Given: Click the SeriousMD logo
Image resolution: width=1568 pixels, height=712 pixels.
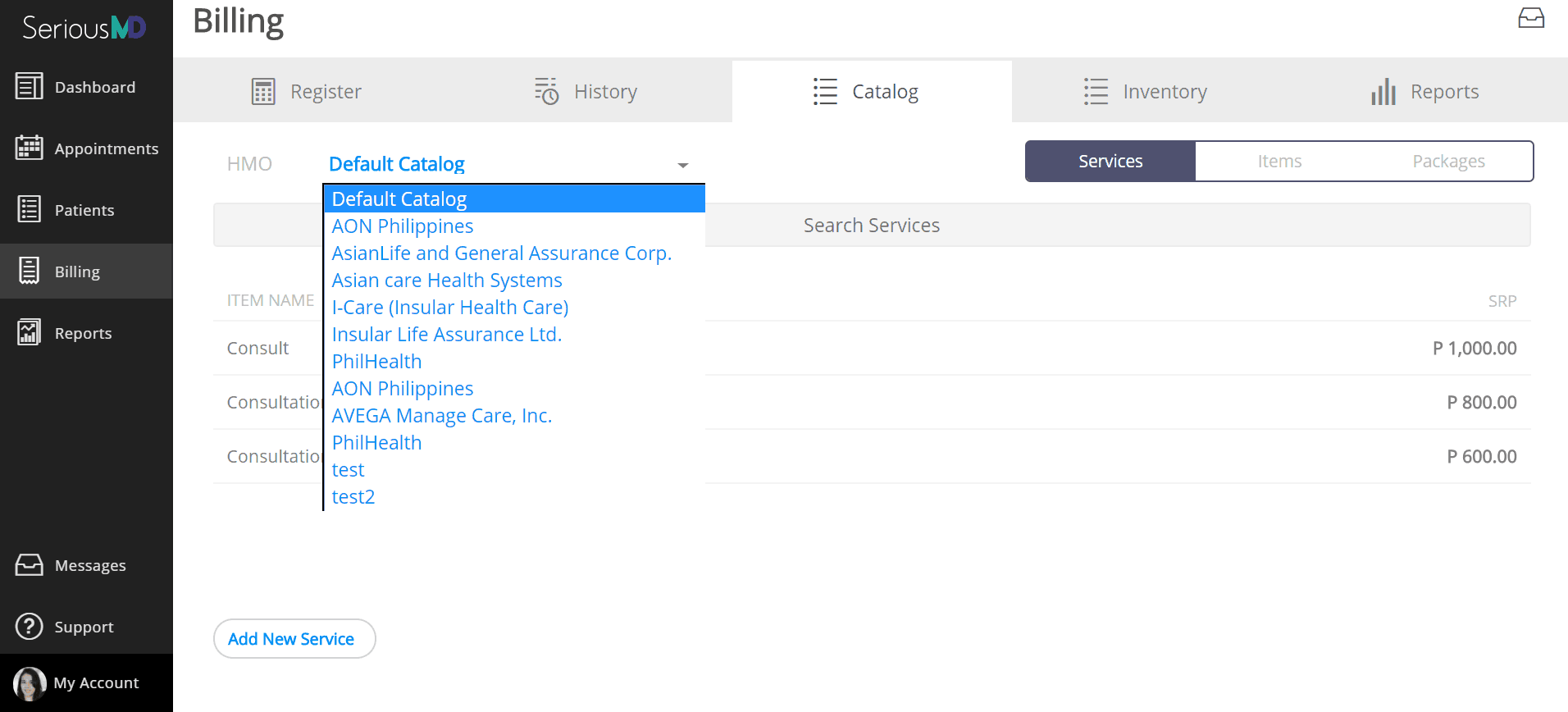Looking at the screenshot, I should pos(84,28).
